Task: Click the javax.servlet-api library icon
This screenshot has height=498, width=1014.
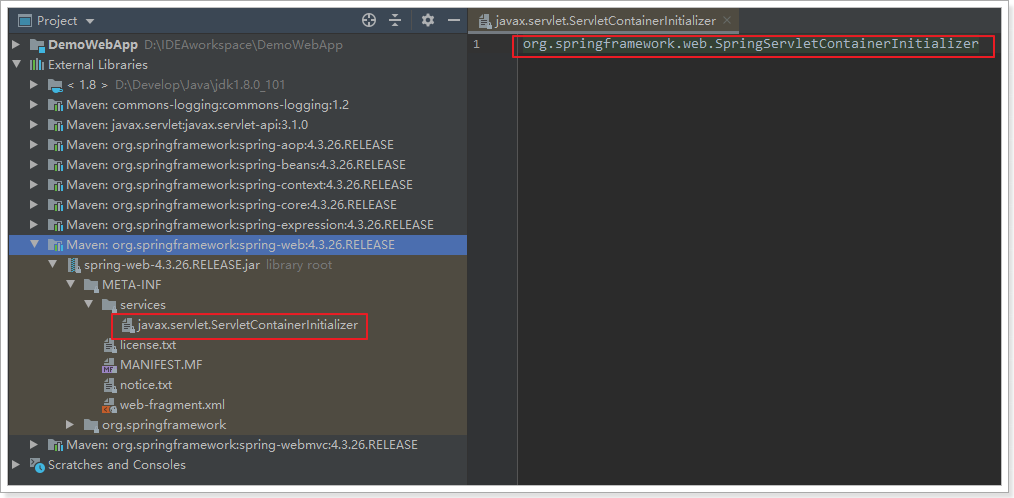Action: (56, 125)
